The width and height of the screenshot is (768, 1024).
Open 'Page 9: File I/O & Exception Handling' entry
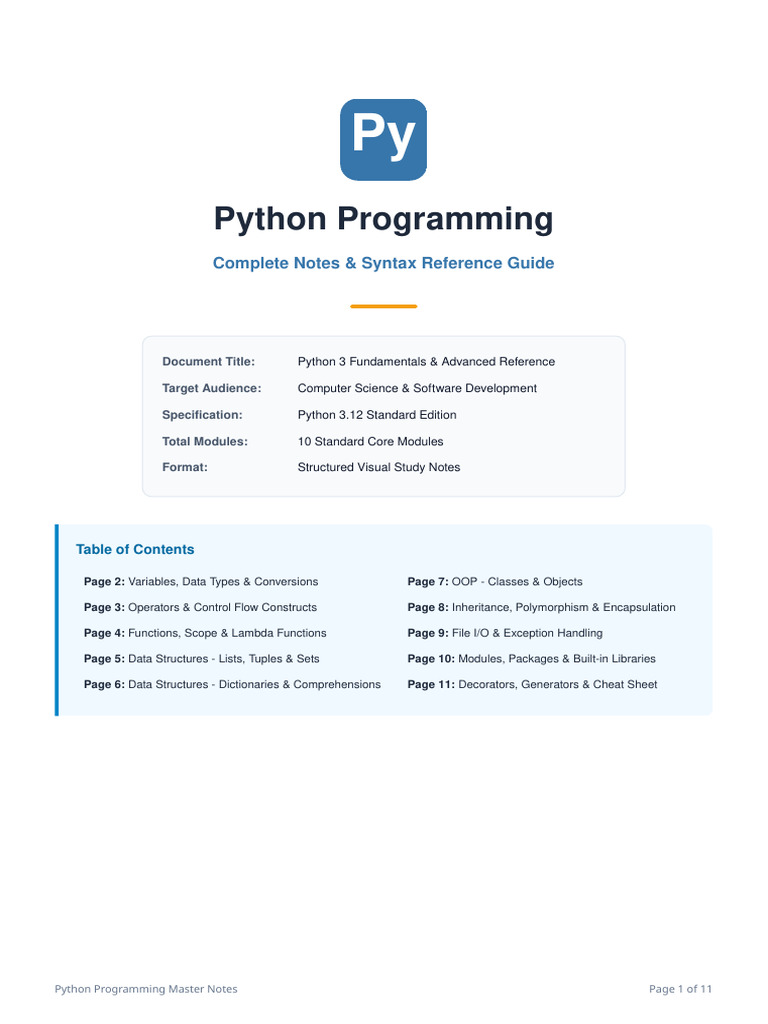click(505, 633)
